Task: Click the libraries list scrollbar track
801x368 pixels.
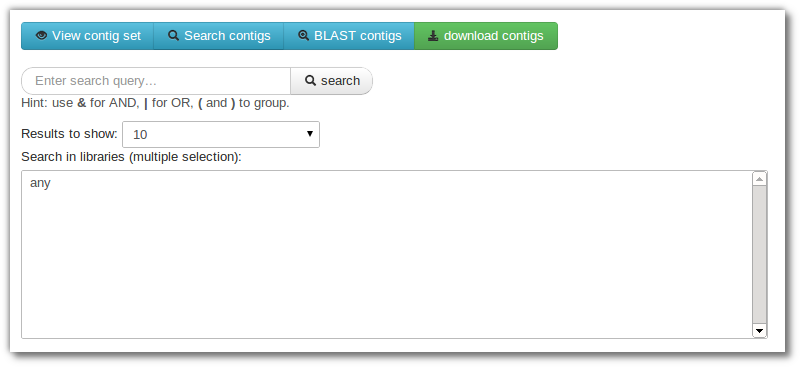Action: pos(760,255)
